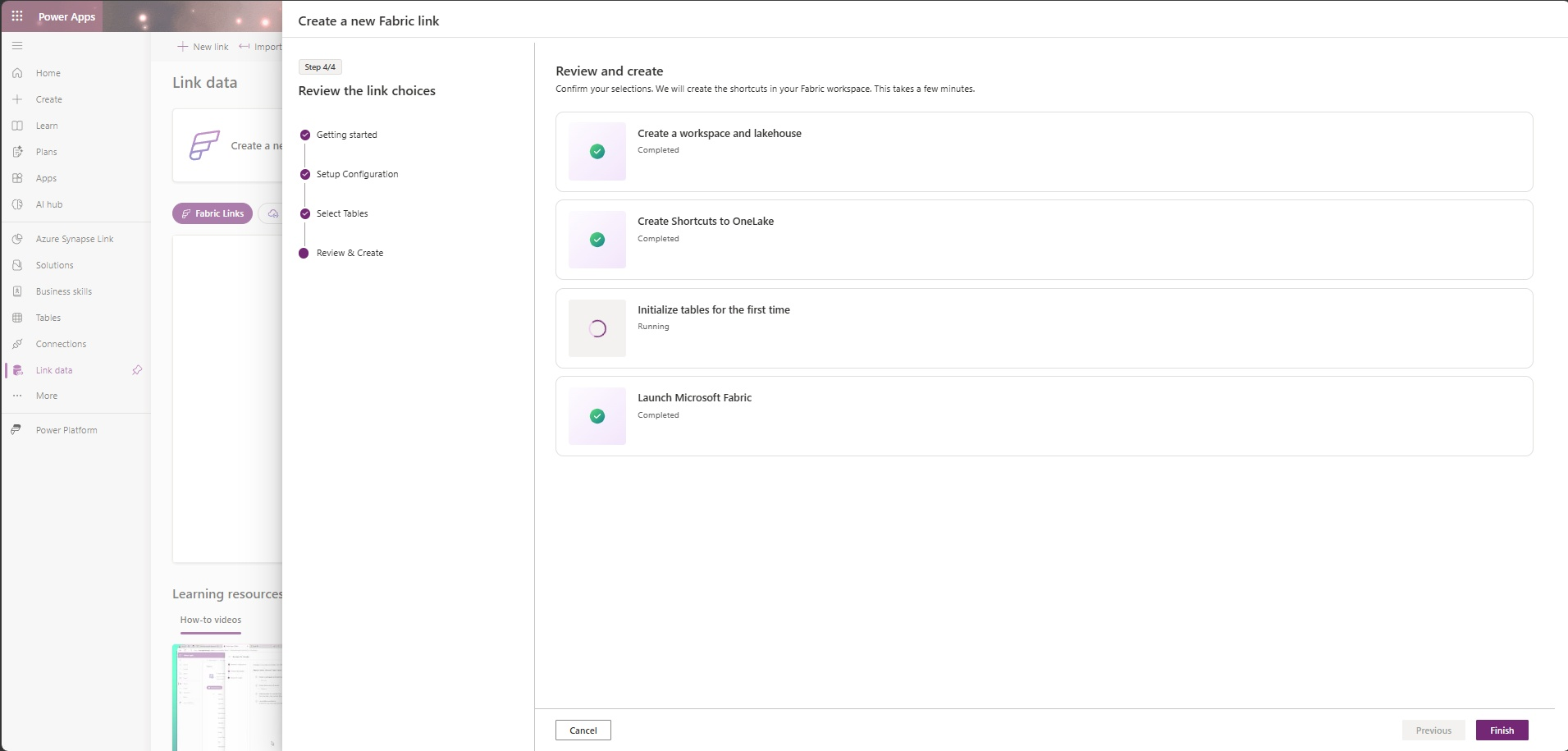Click the Link data icon in sidebar
The height and width of the screenshot is (751, 1568).
pos(17,370)
